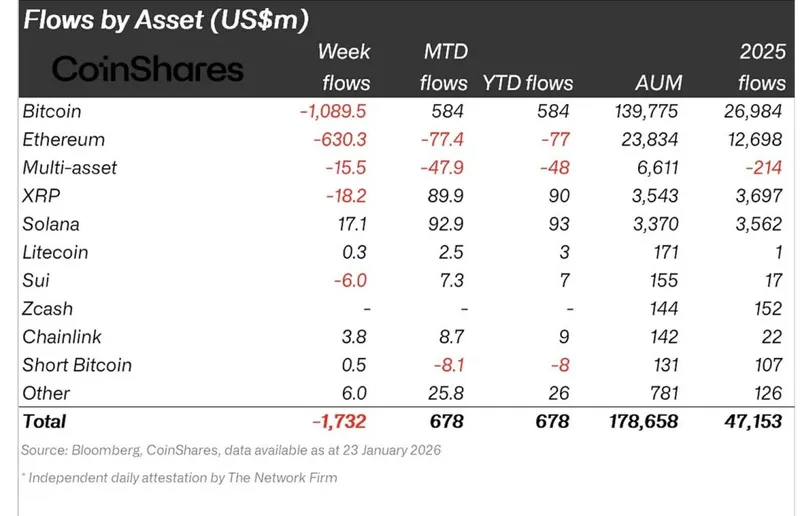Click The Network Firm attestation footnote
The height and width of the screenshot is (516, 800).
coord(179,477)
